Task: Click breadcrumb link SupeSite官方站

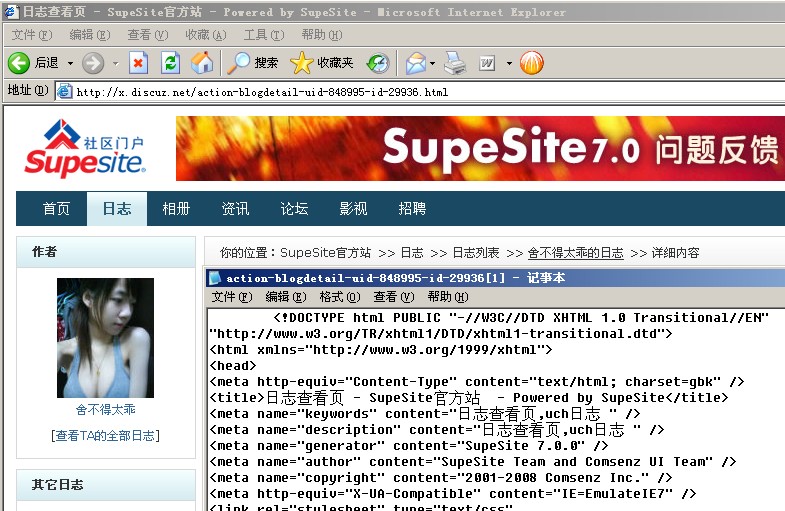Action: (325, 253)
